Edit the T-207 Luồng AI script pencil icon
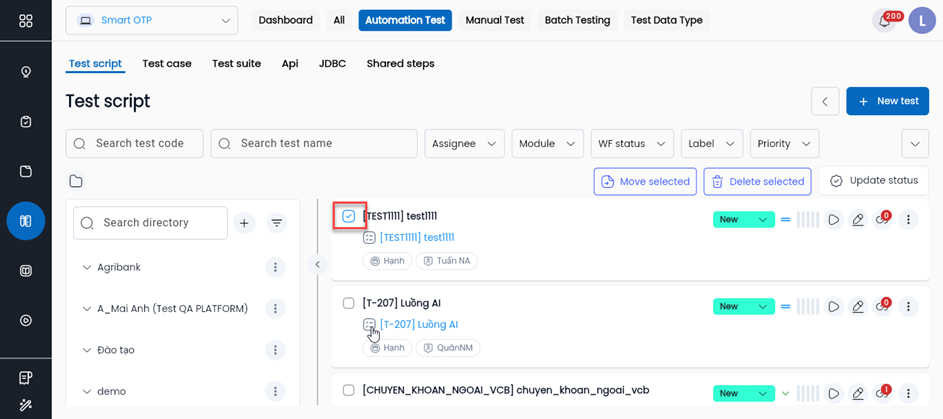 858,307
